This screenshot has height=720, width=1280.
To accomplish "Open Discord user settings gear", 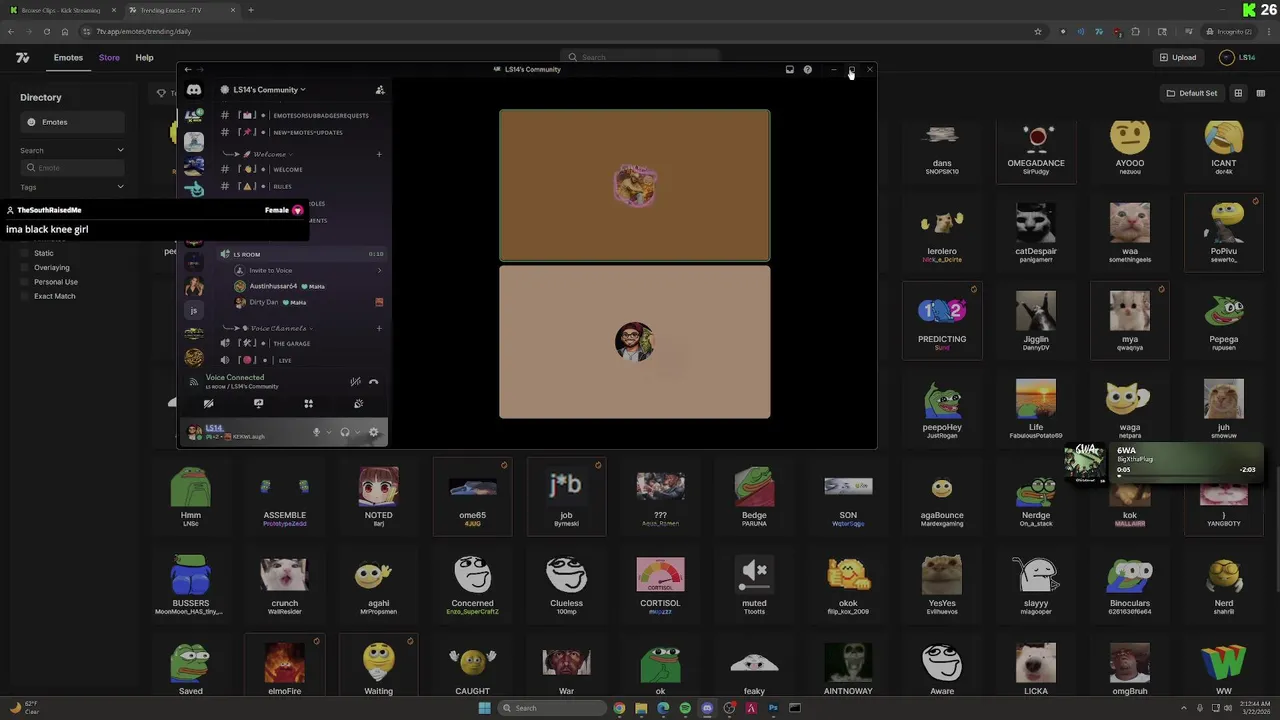I will pyautogui.click(x=374, y=432).
